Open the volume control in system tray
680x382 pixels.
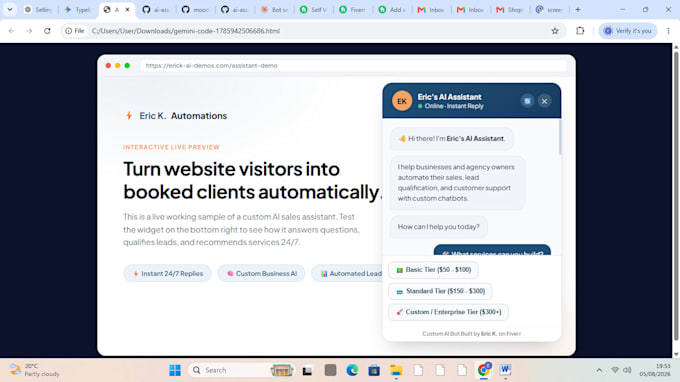click(x=627, y=370)
